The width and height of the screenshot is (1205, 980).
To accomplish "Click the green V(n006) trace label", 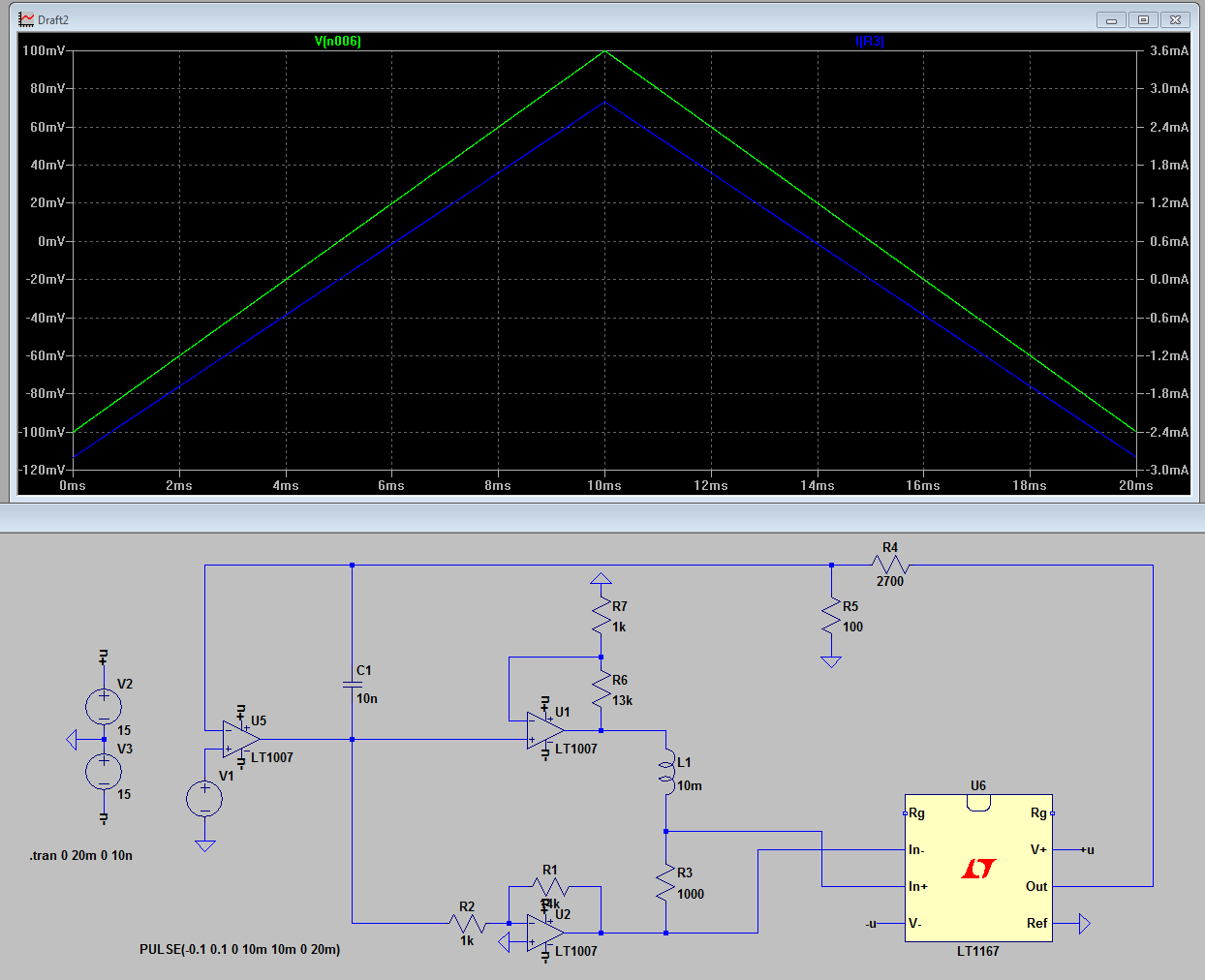I will tap(337, 42).
